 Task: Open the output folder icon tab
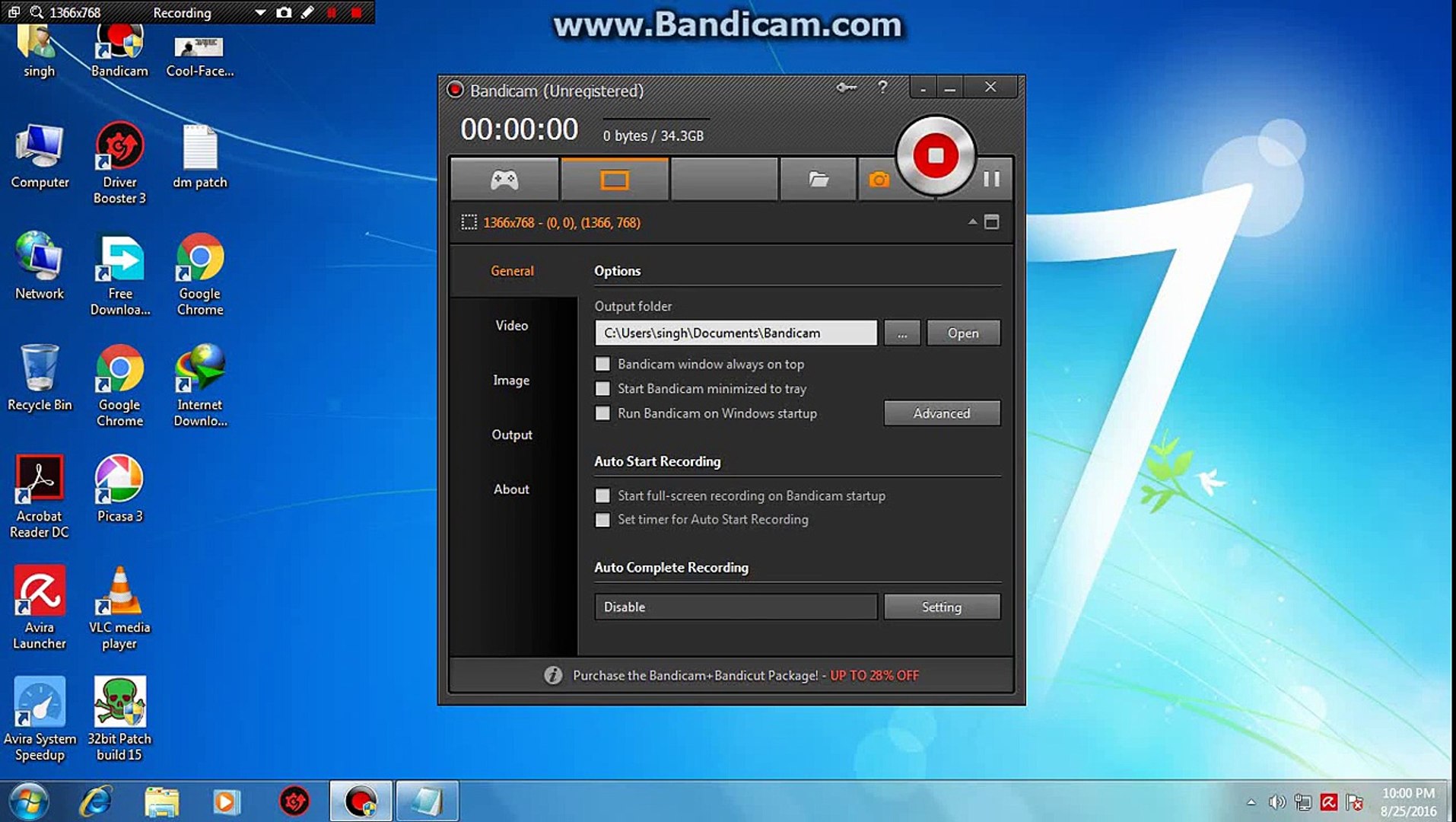(x=819, y=180)
